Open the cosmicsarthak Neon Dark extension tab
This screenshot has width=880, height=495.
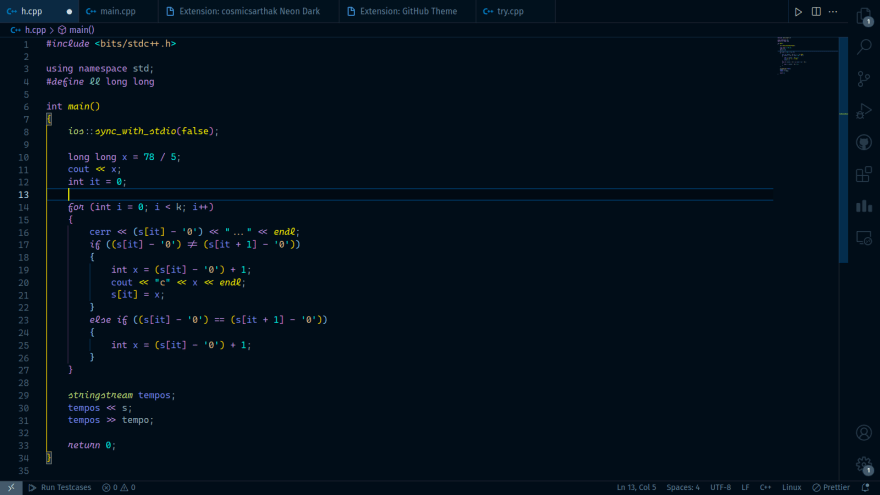pos(249,11)
